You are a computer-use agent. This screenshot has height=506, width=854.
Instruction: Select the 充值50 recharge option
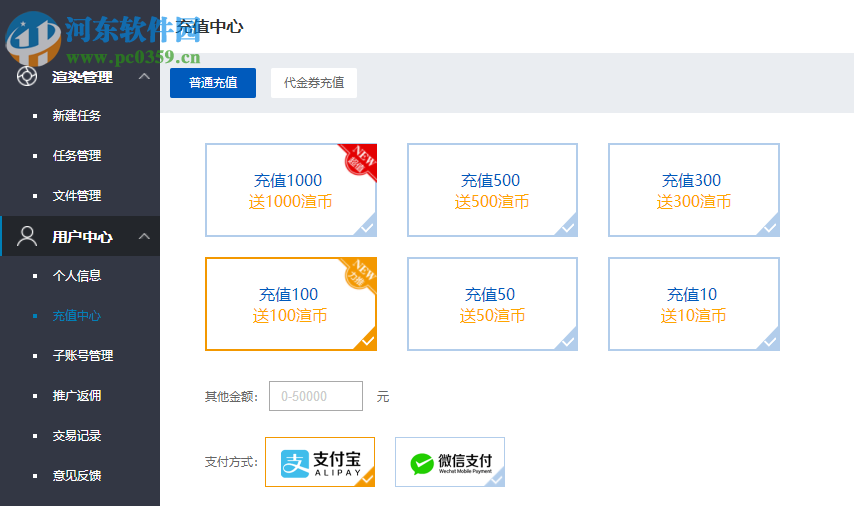[492, 304]
